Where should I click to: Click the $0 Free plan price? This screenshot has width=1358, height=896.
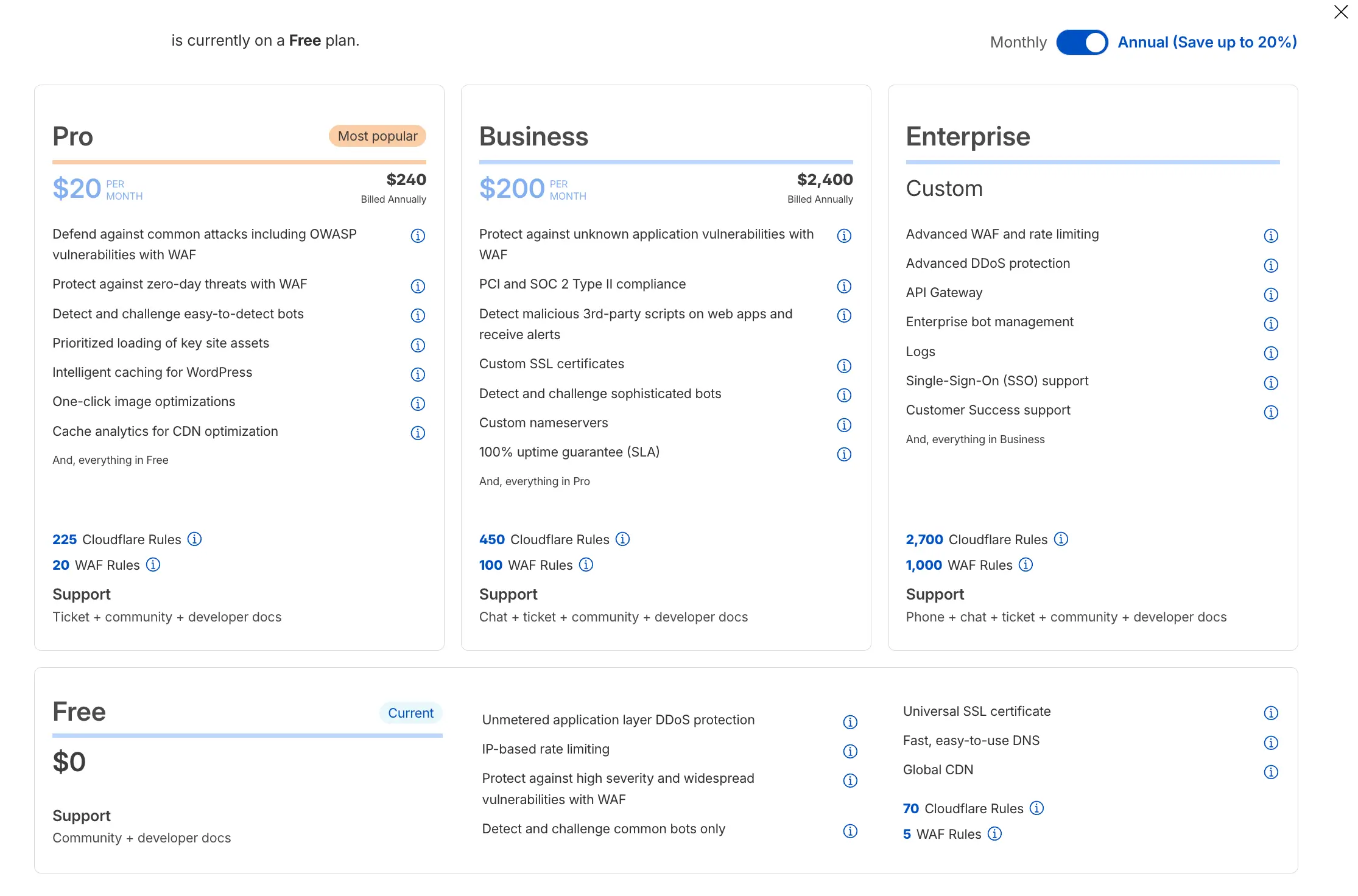tap(69, 762)
